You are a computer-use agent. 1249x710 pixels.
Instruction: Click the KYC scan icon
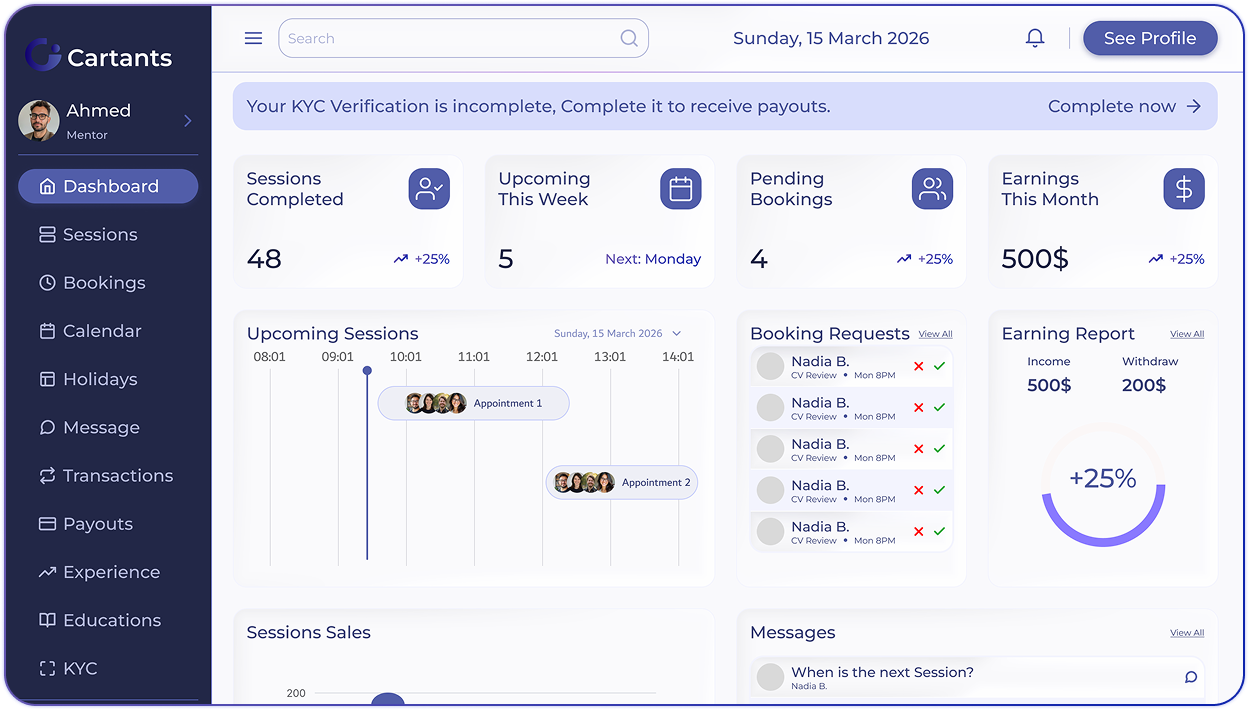pyautogui.click(x=47, y=668)
